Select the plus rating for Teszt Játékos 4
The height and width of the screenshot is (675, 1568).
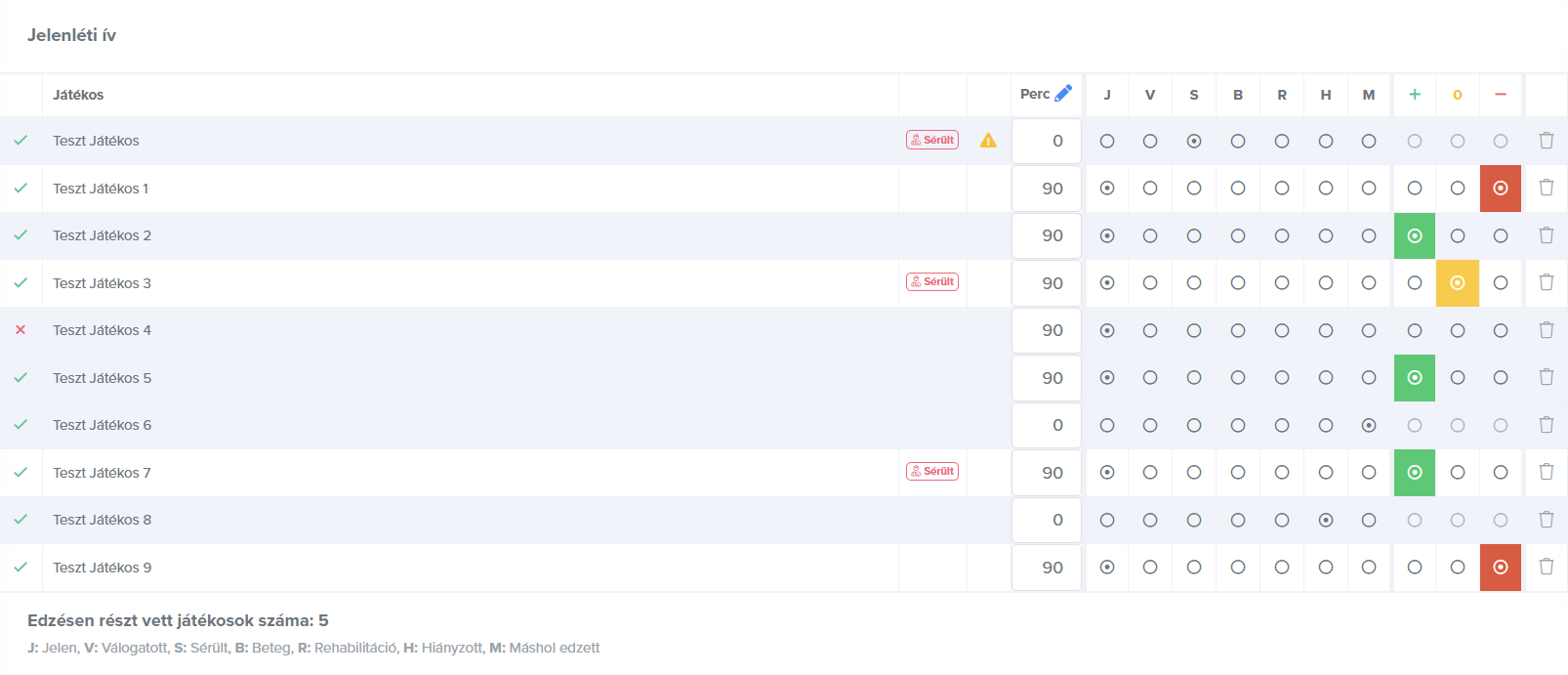click(1415, 330)
